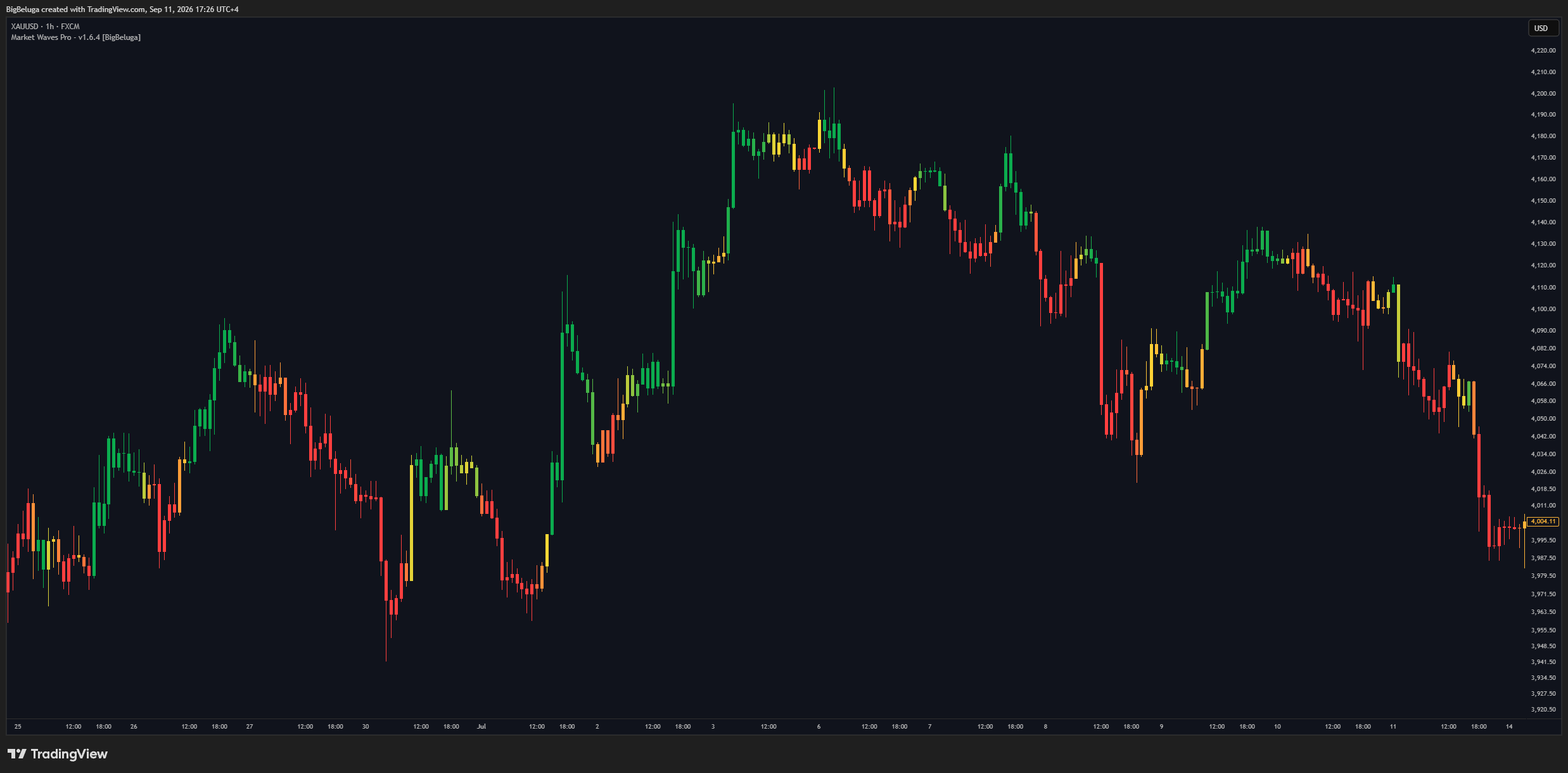The width and height of the screenshot is (1568, 773).
Task: Click the Jul label on time axis
Action: (481, 727)
